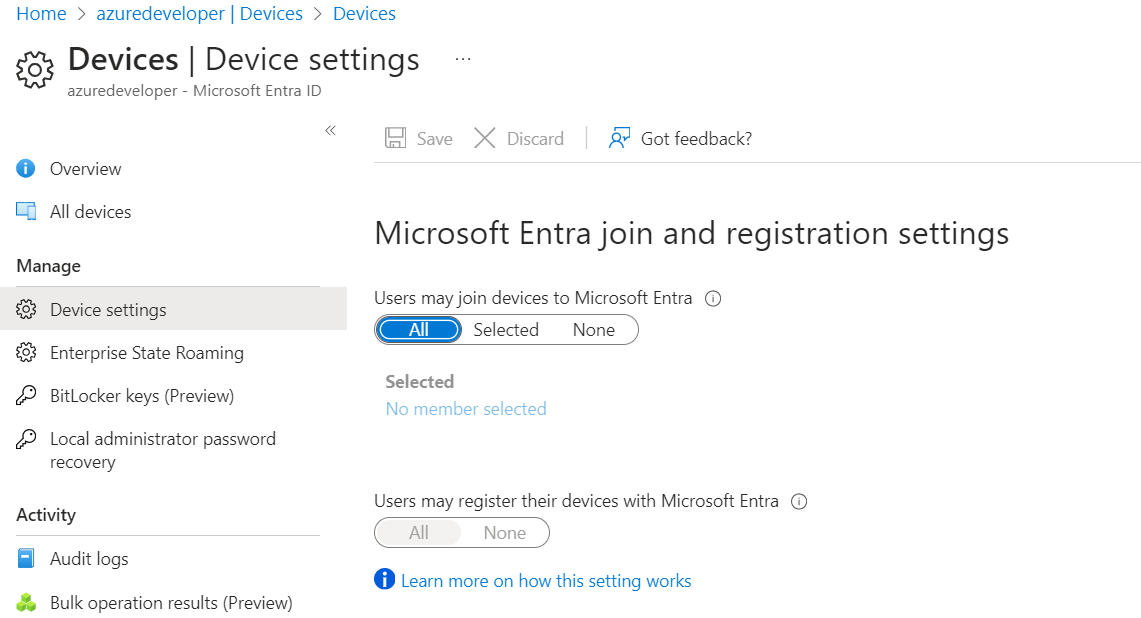Select Device settings menu item
Screen dimensions: 1141x618
tap(173, 309)
